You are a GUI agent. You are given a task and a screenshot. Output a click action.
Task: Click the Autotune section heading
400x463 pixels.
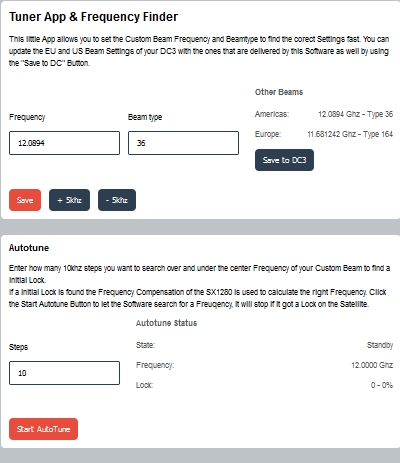tap(29, 248)
